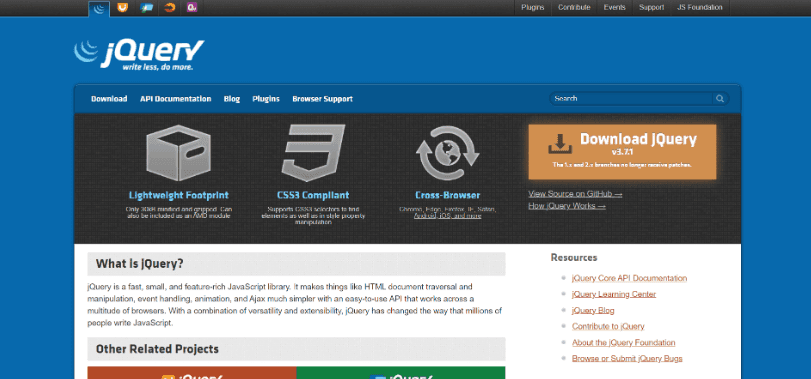Open jQuery Learning Center link
The width and height of the screenshot is (811, 379).
614,294
